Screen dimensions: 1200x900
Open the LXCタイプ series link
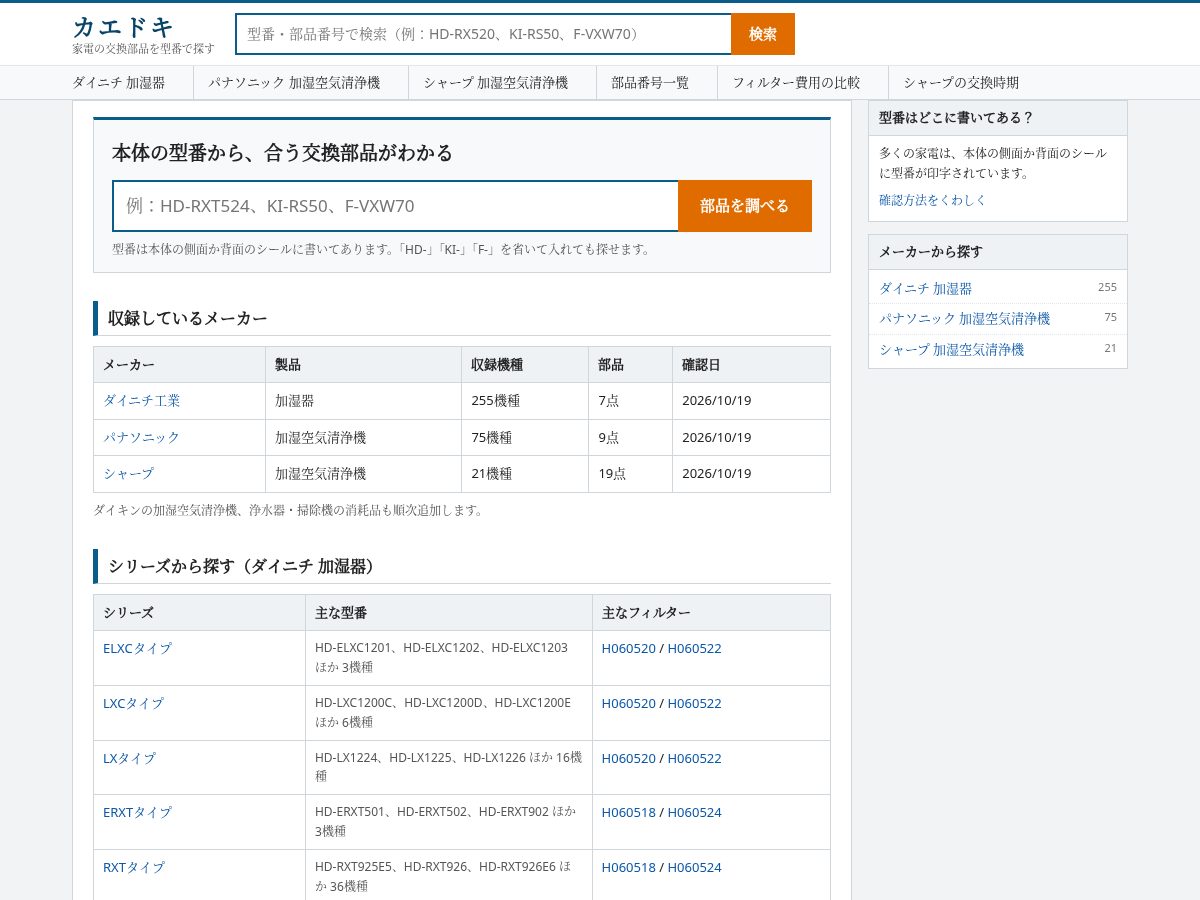[133, 703]
